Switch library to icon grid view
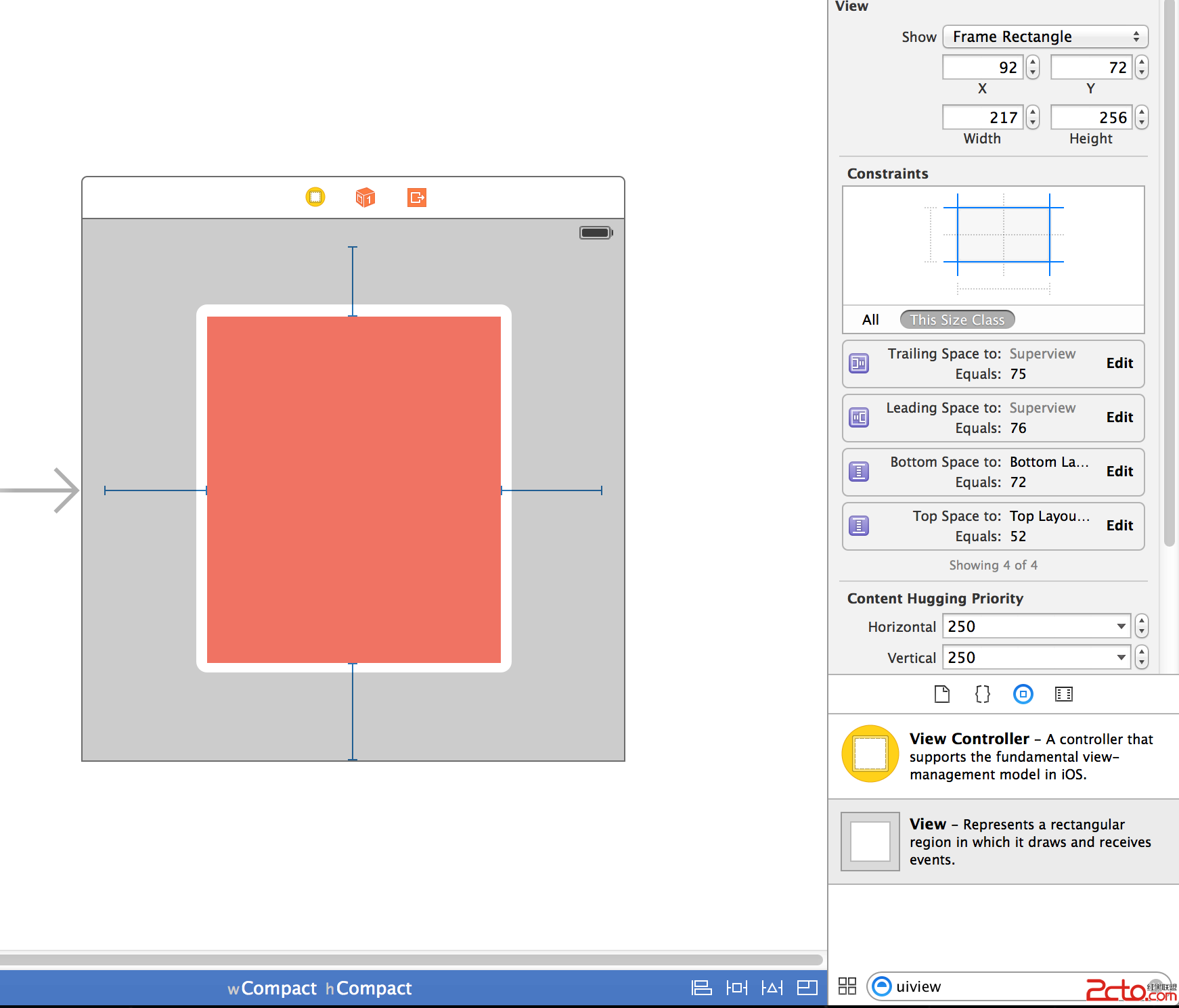This screenshot has height=1008, width=1179. click(847, 986)
